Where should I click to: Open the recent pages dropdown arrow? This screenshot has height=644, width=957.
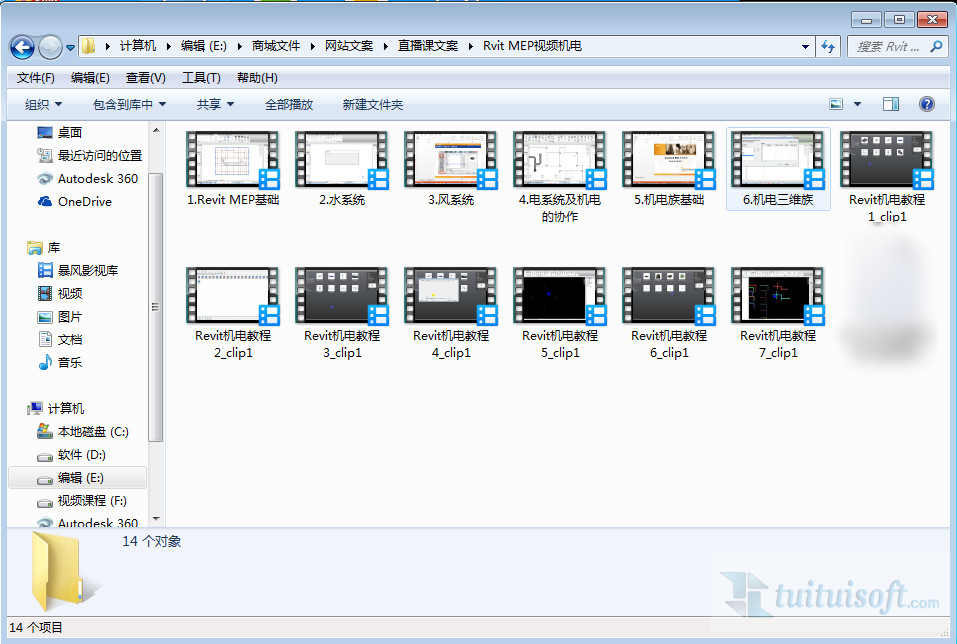(70, 47)
